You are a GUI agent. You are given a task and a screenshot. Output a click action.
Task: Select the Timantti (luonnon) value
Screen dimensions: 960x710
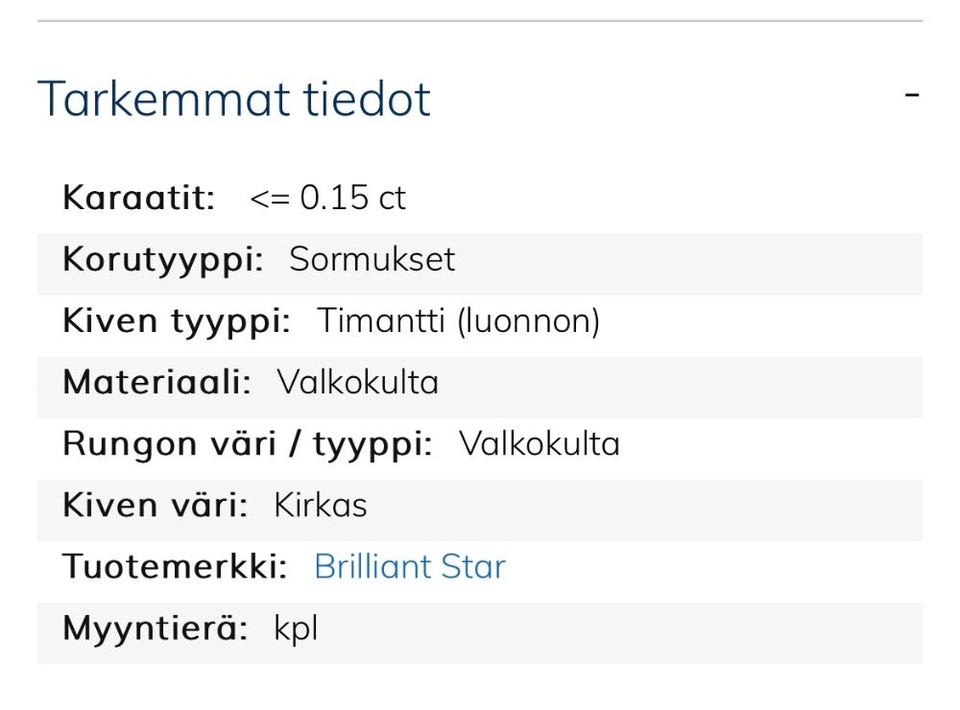tap(458, 321)
